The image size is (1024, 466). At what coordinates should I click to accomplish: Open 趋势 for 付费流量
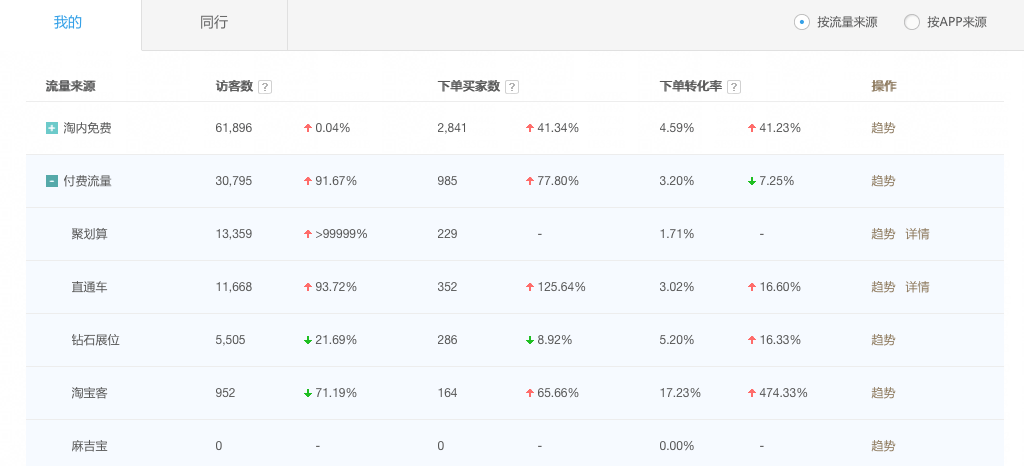click(883, 181)
